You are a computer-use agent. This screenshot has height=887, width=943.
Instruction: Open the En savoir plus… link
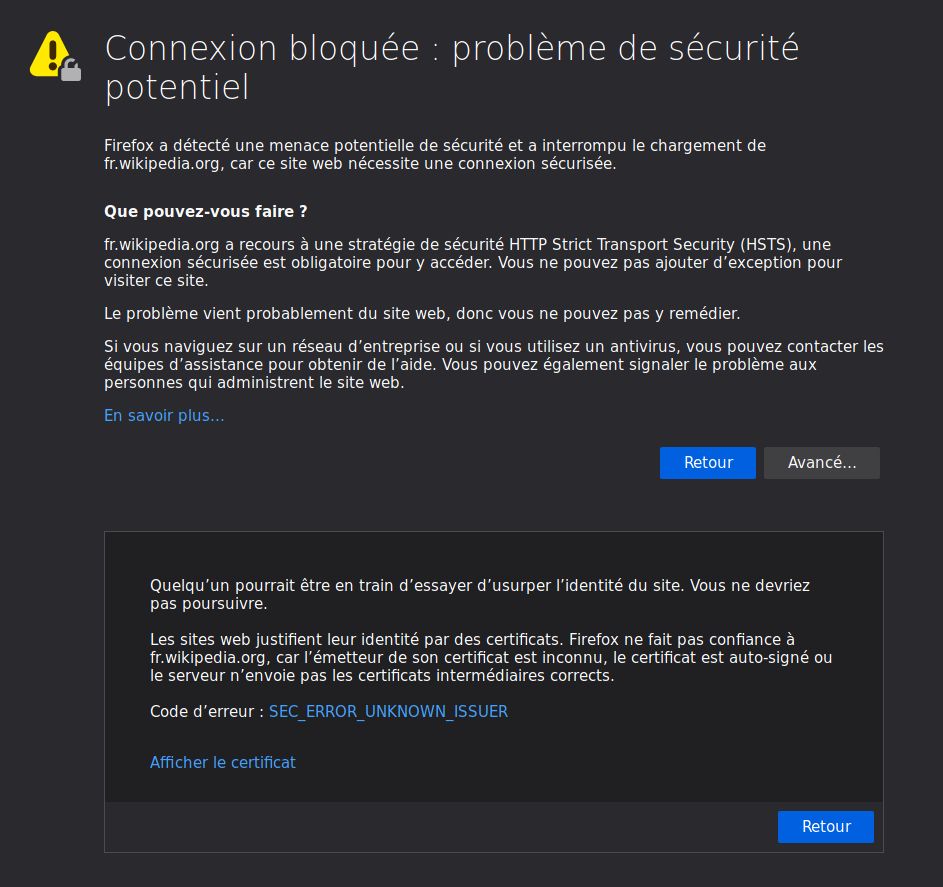164,416
